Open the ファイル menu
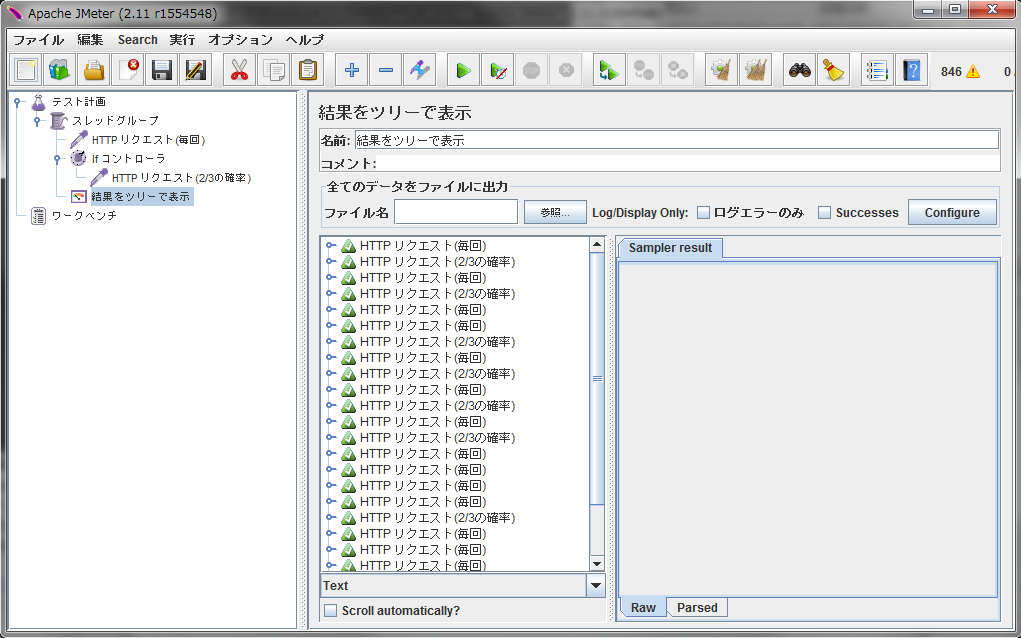This screenshot has width=1021, height=638. click(x=38, y=40)
